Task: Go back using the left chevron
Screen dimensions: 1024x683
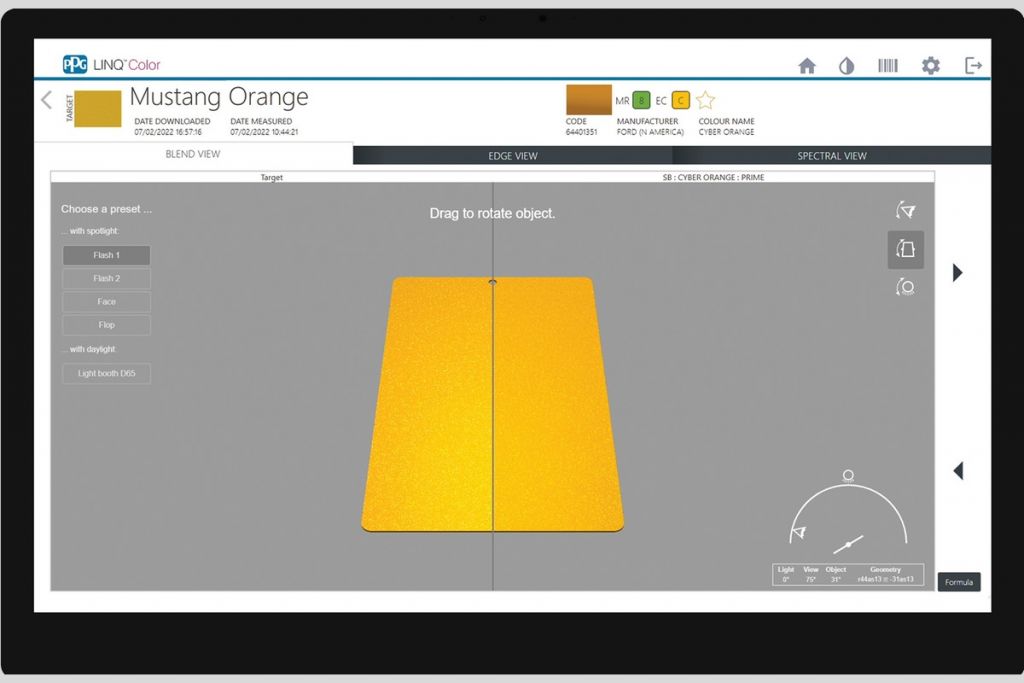Action: 46,100
